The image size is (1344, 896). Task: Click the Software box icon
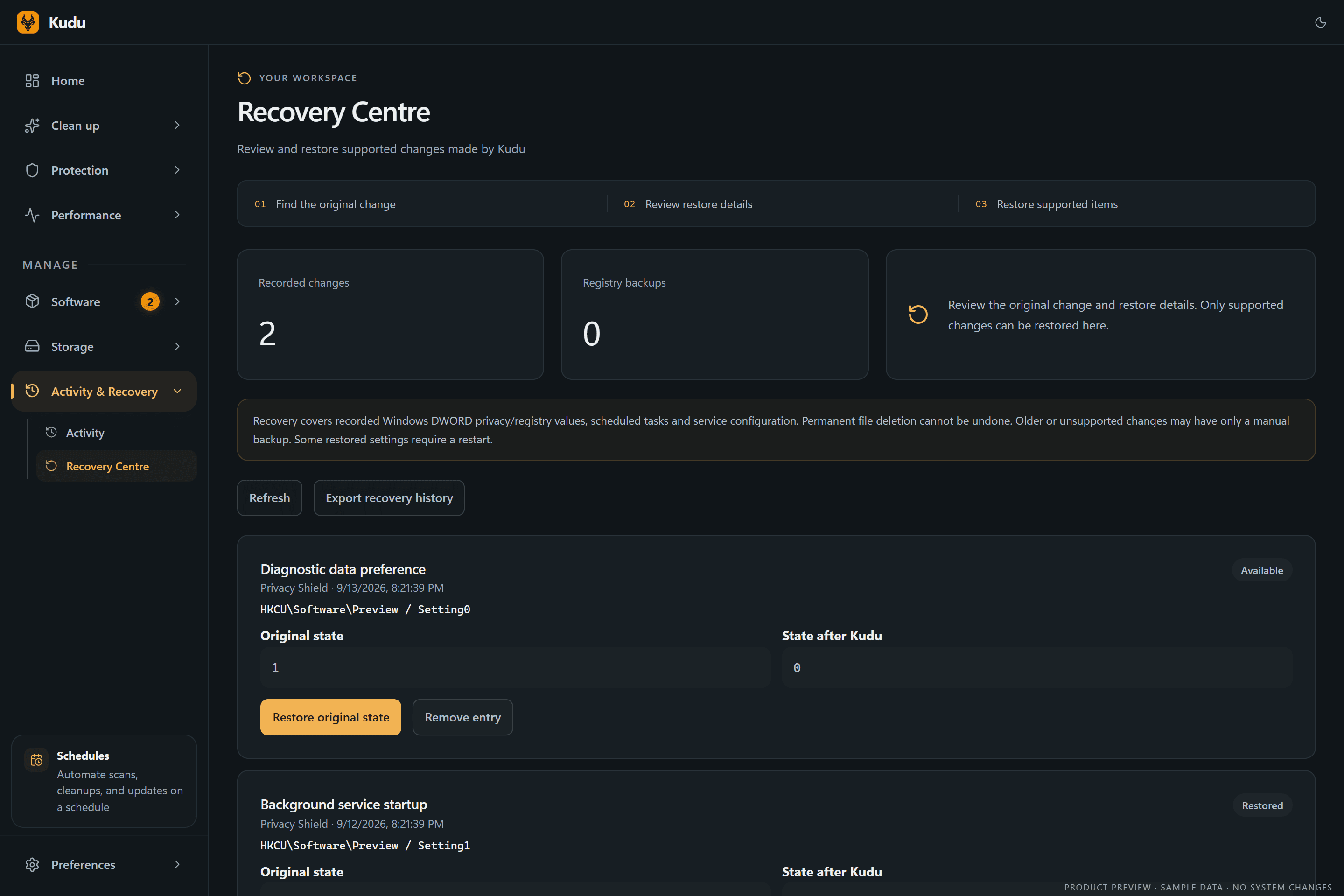tap(32, 302)
